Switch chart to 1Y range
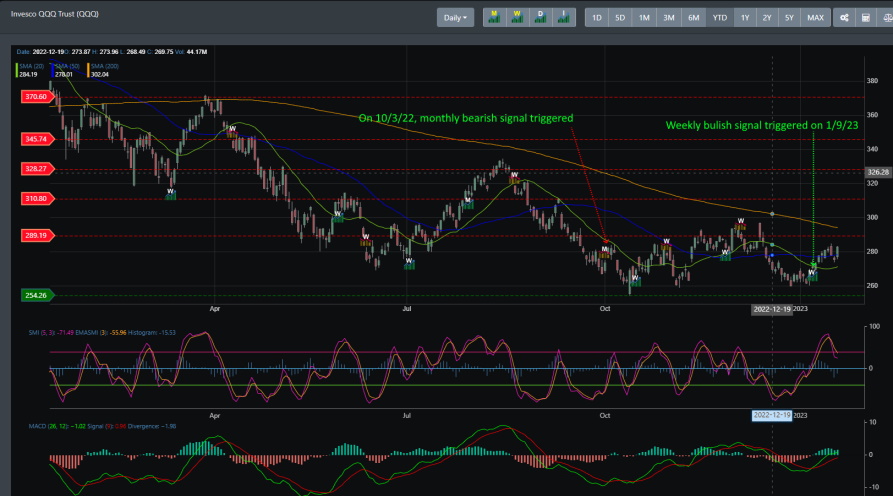893x496 pixels. (x=745, y=18)
